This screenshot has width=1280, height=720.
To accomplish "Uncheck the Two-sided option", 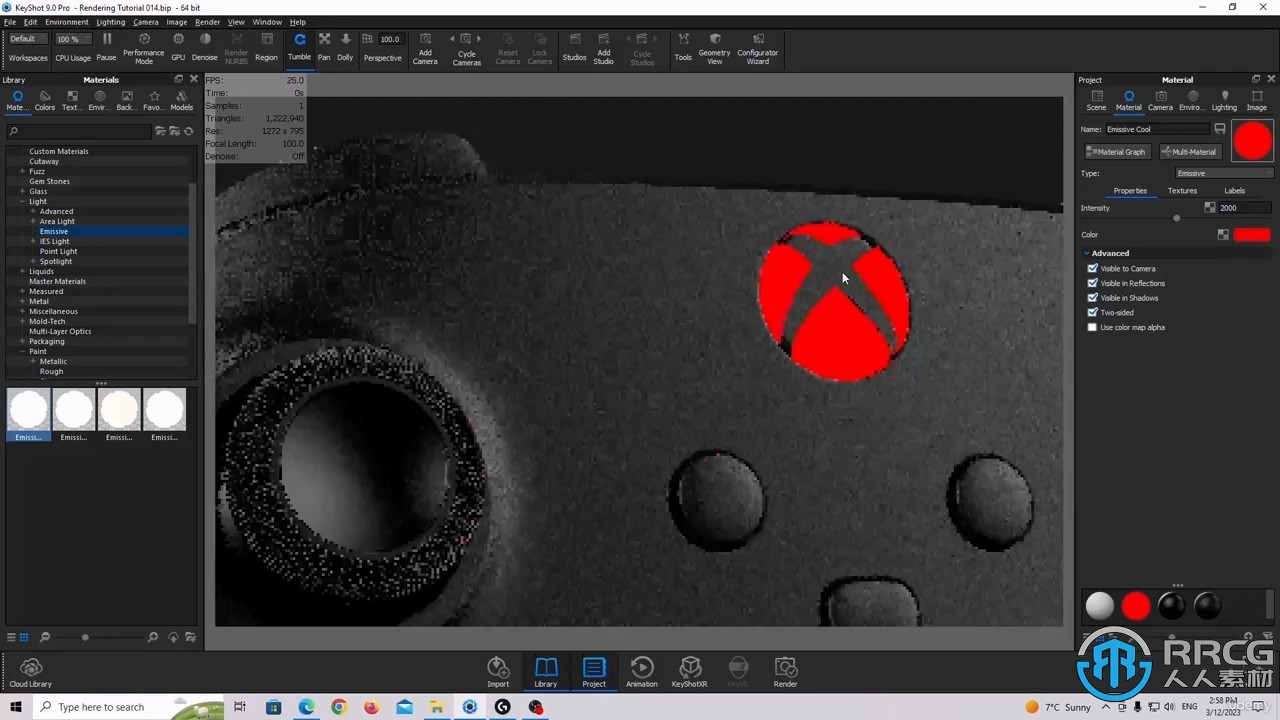I will click(1092, 312).
